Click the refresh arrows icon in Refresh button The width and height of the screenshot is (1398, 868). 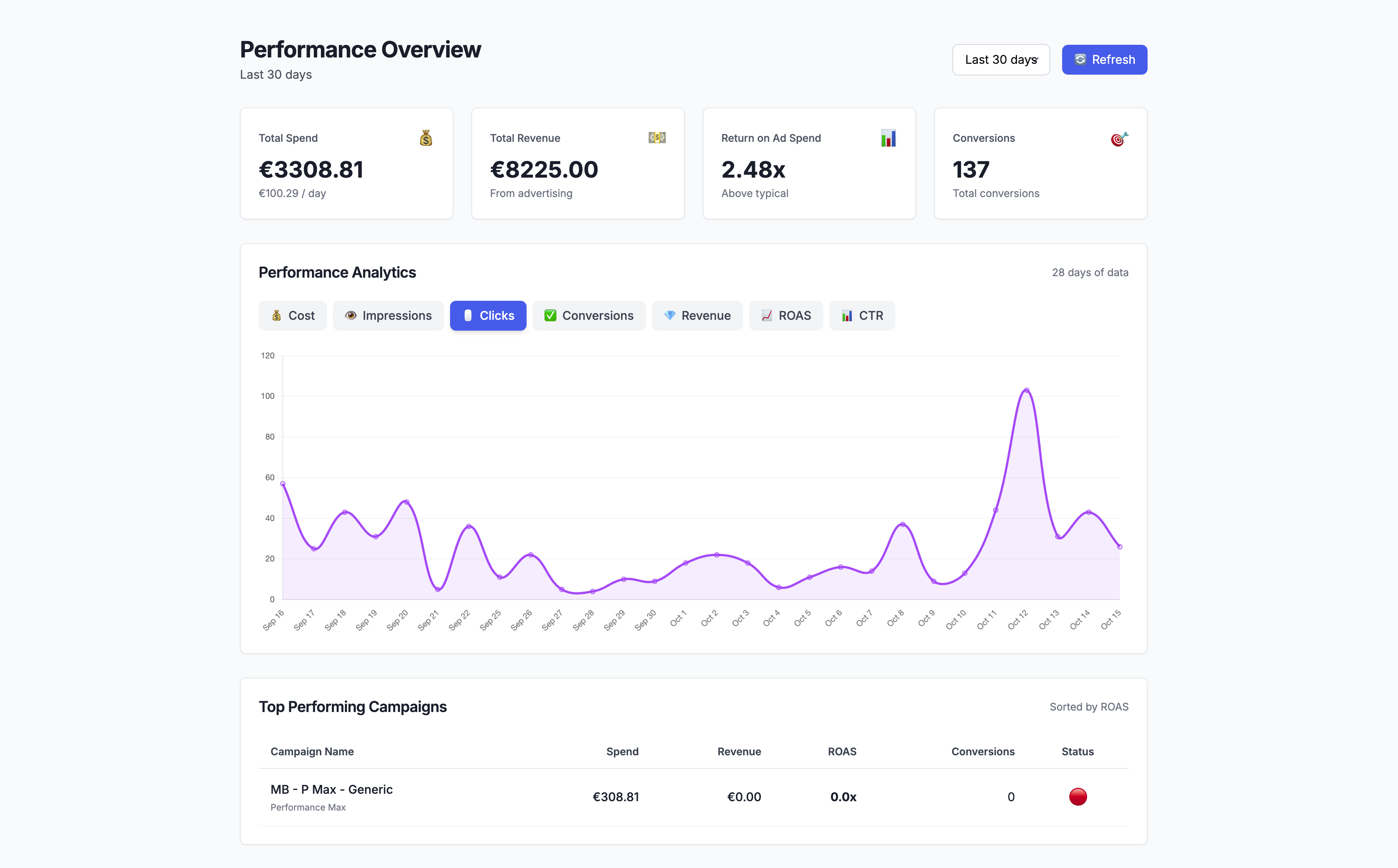(x=1080, y=60)
